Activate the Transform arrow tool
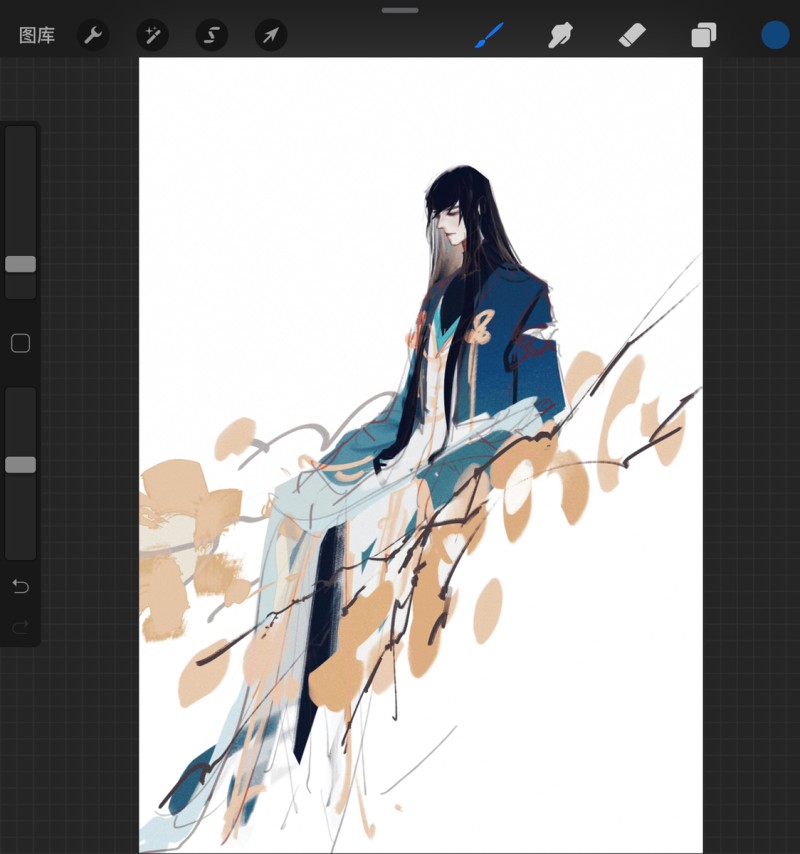 [x=271, y=35]
